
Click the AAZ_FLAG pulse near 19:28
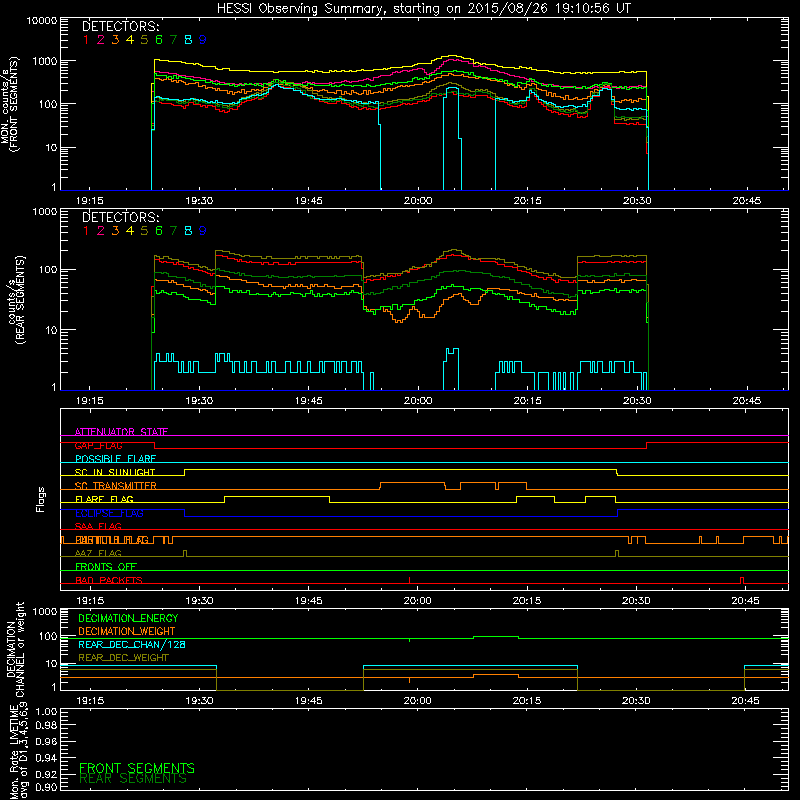[x=185, y=553]
